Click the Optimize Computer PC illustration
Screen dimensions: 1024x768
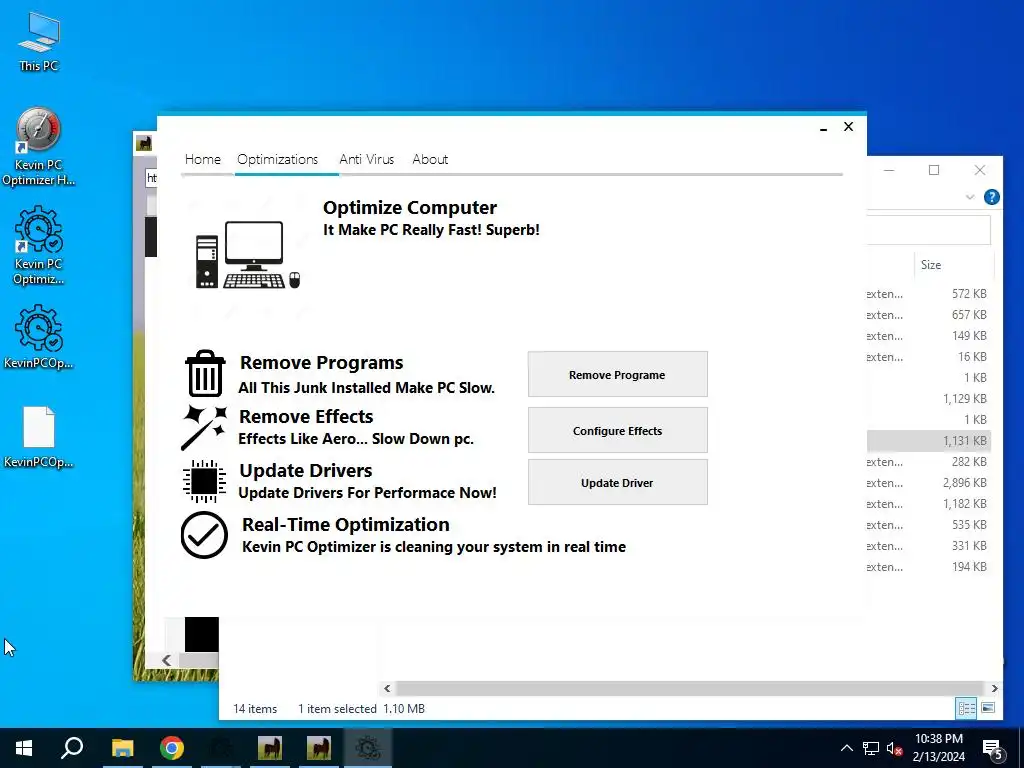tap(248, 255)
